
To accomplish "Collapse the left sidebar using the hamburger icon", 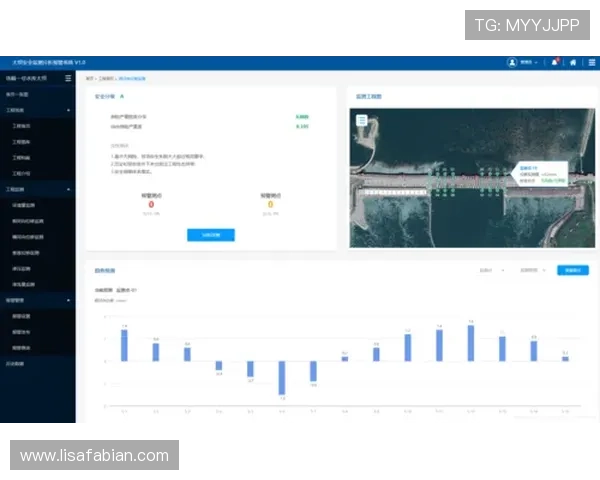I will click(x=68, y=77).
